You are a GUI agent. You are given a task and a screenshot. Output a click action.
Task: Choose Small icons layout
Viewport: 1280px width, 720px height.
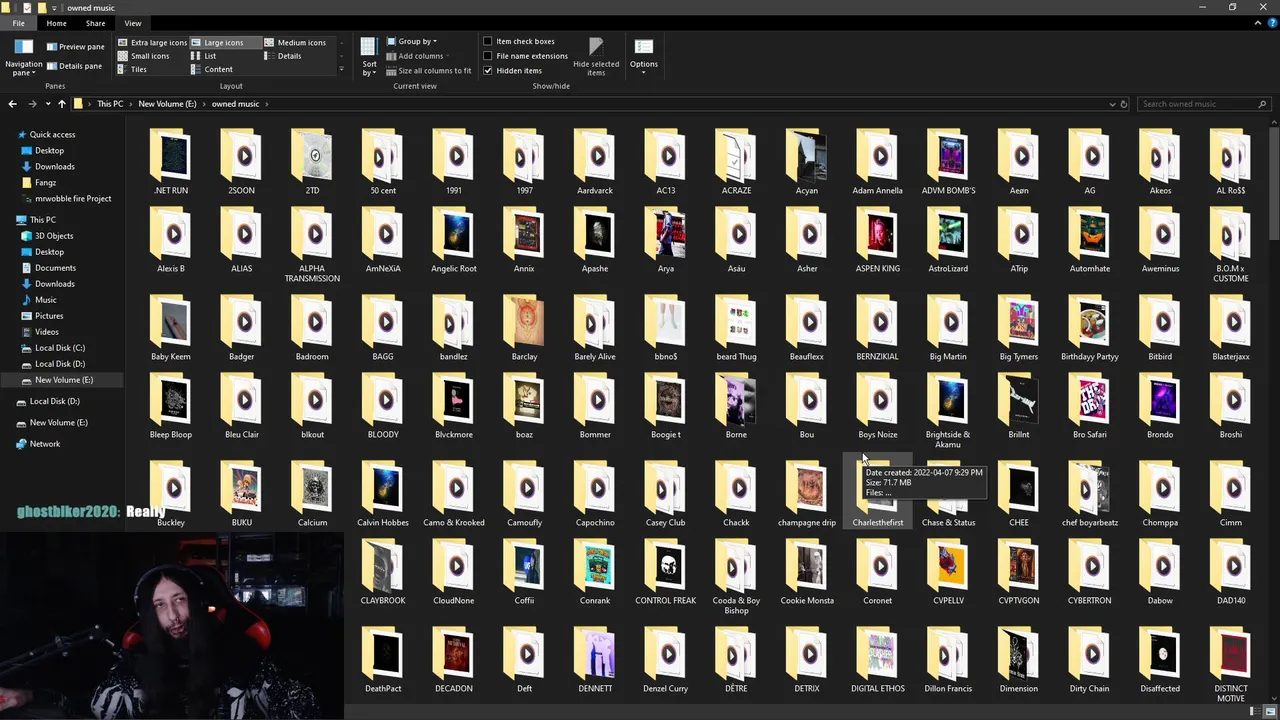coord(144,56)
